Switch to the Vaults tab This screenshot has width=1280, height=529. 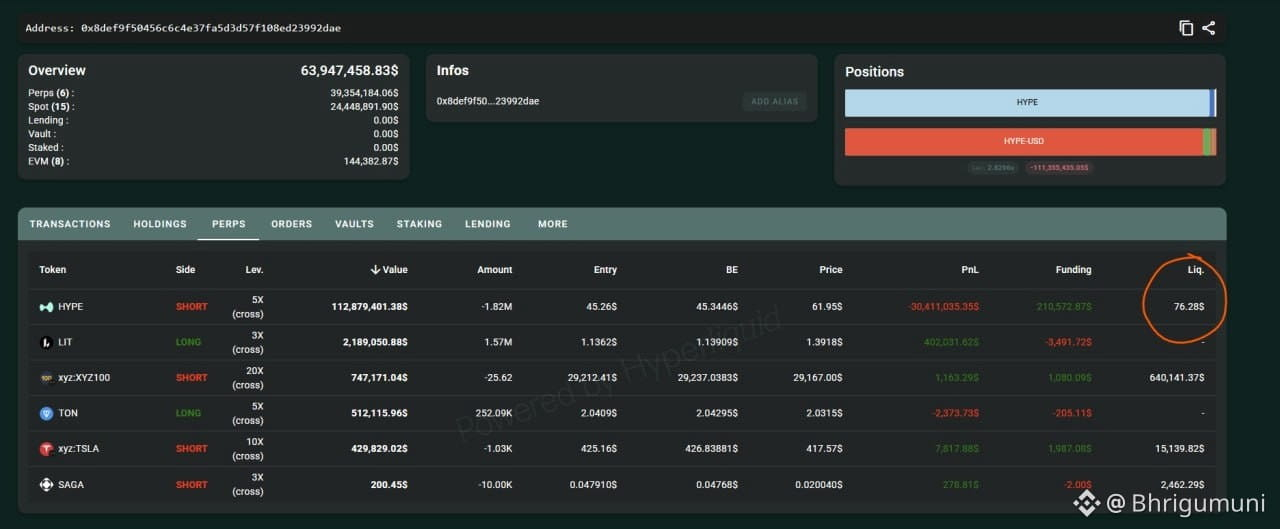(x=354, y=224)
